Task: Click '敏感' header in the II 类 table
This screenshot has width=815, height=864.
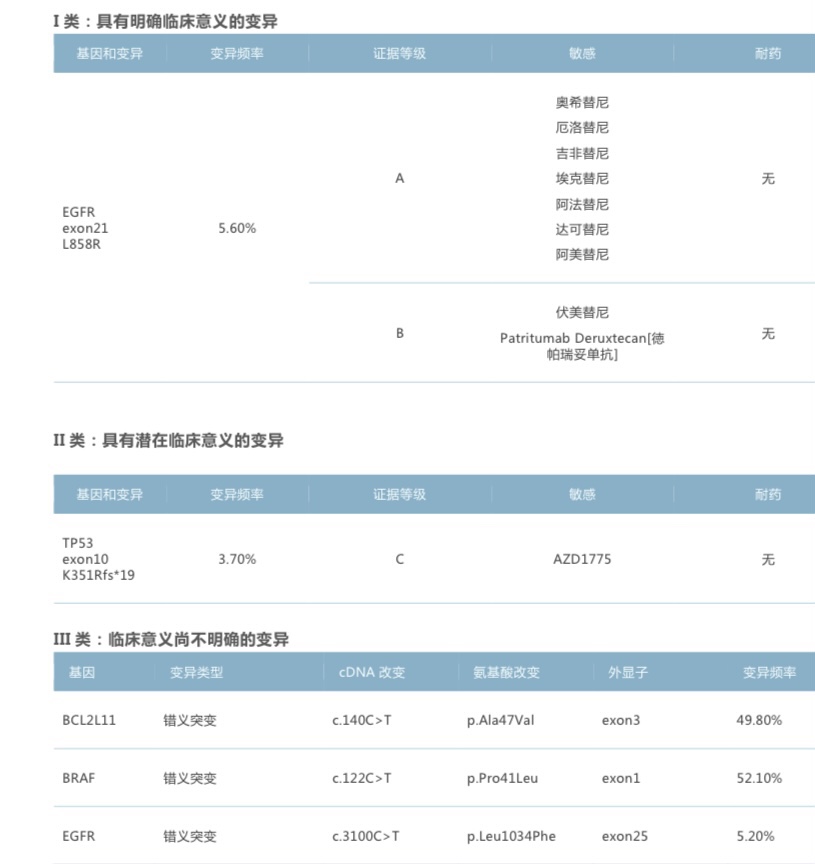Action: tap(582, 494)
